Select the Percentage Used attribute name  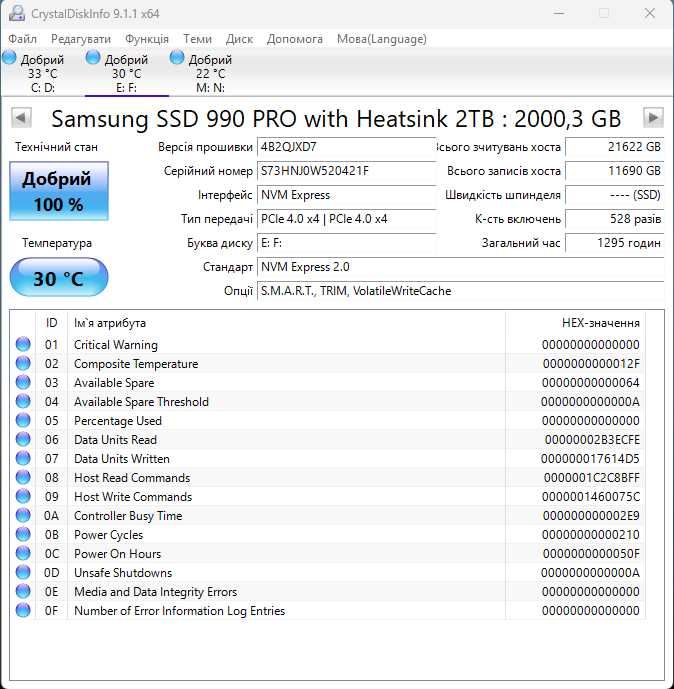pyautogui.click(x=118, y=421)
